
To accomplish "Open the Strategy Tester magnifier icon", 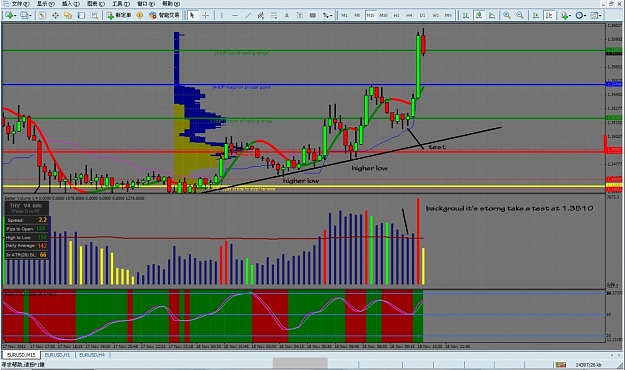I will click(x=94, y=15).
